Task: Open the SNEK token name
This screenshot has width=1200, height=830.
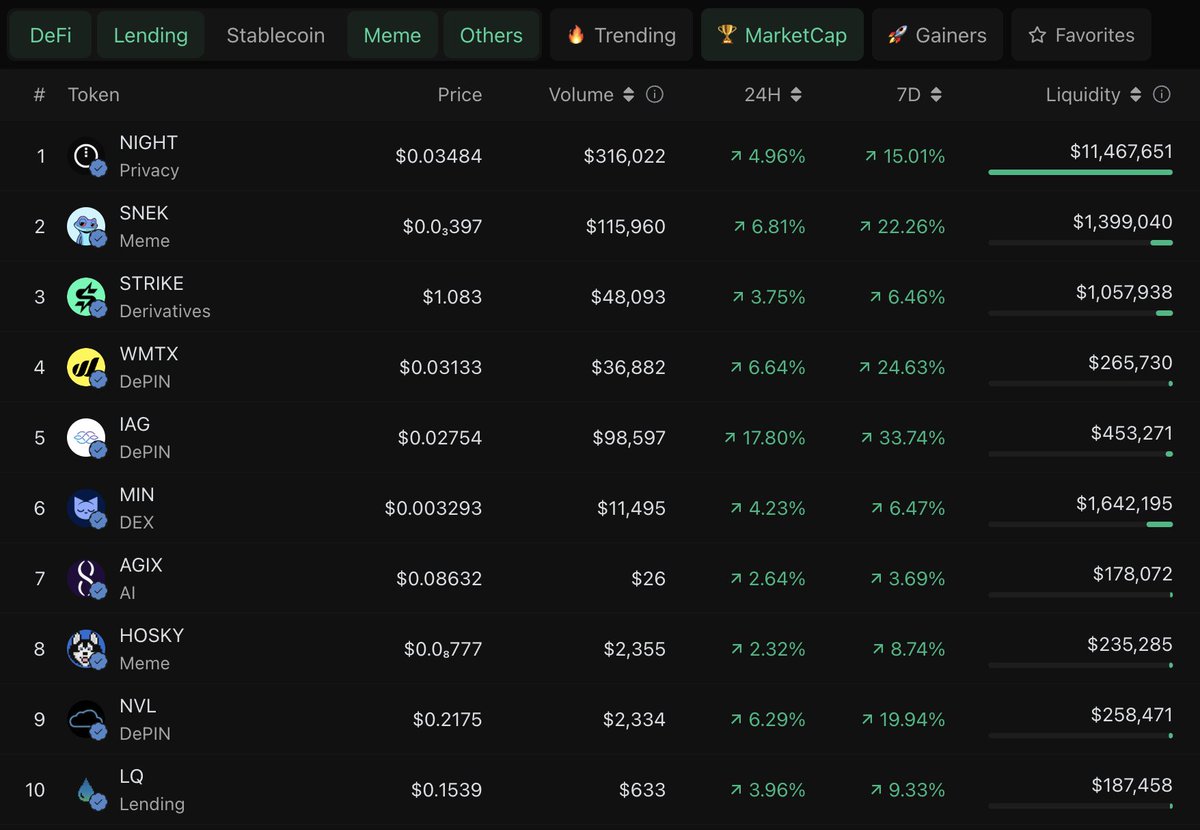Action: click(x=144, y=213)
